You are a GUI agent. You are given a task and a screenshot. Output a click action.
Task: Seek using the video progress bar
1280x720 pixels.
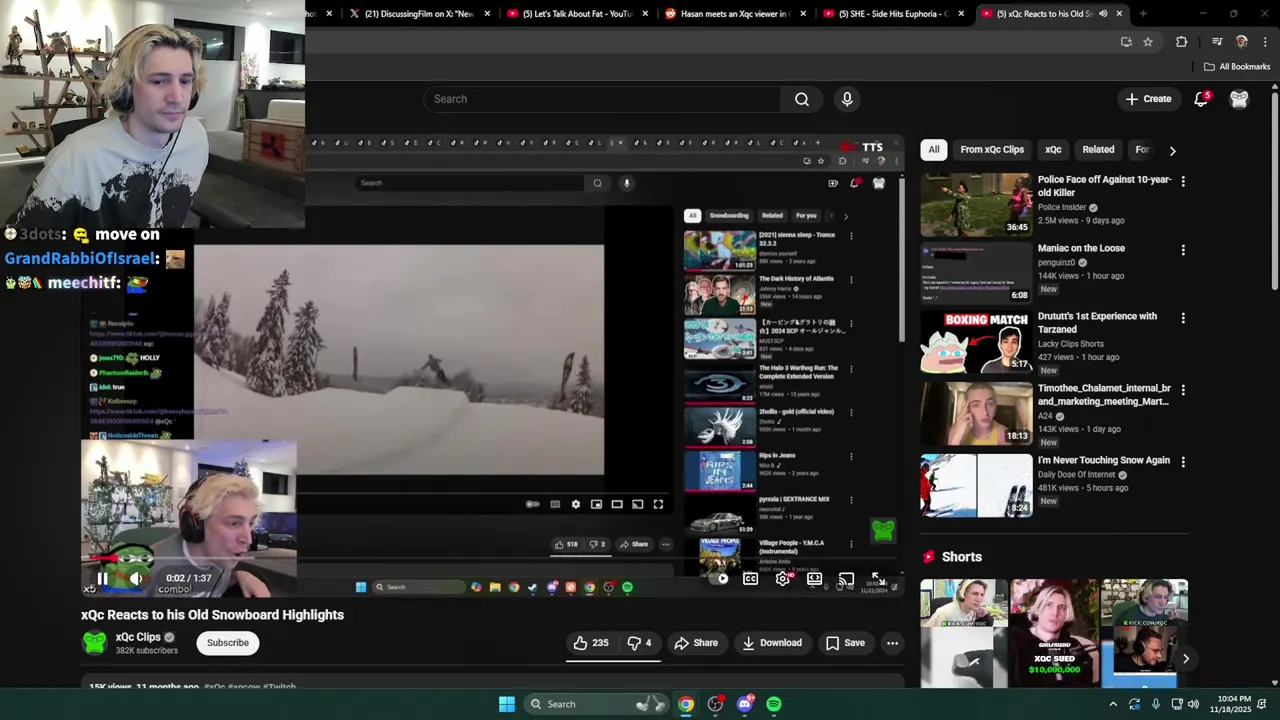click(493, 559)
